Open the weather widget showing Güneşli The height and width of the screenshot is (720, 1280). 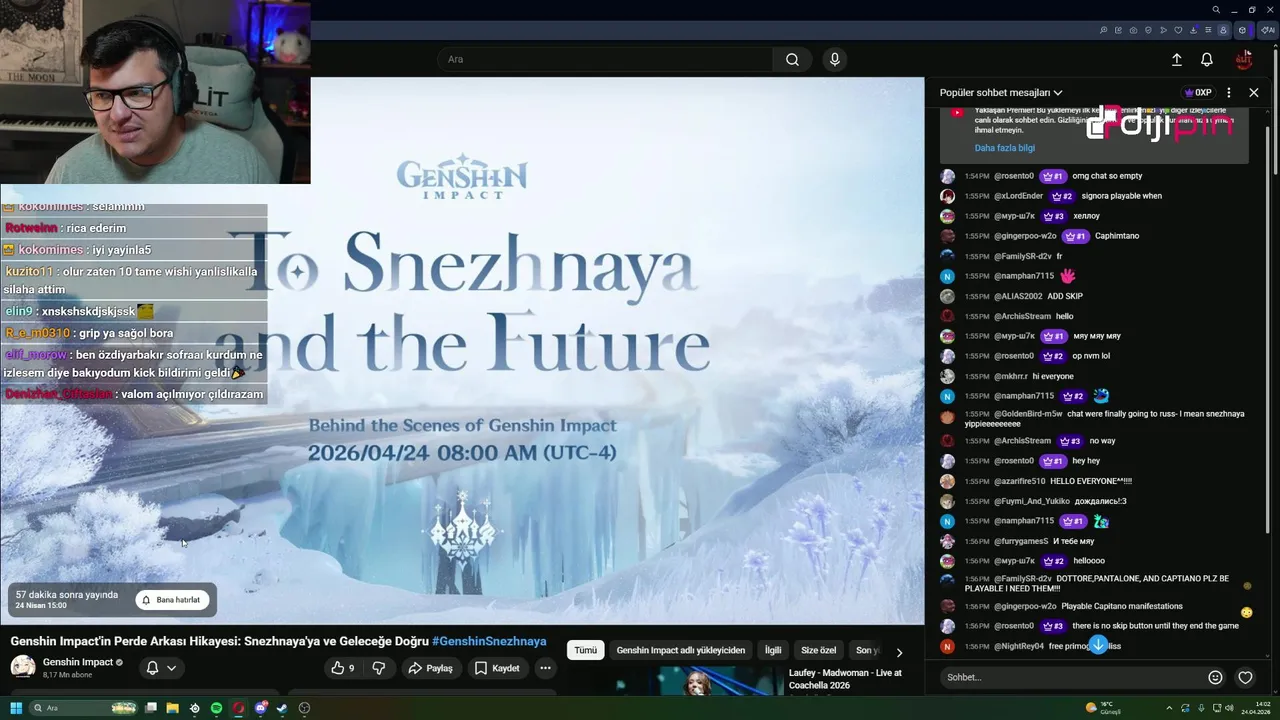point(1104,708)
